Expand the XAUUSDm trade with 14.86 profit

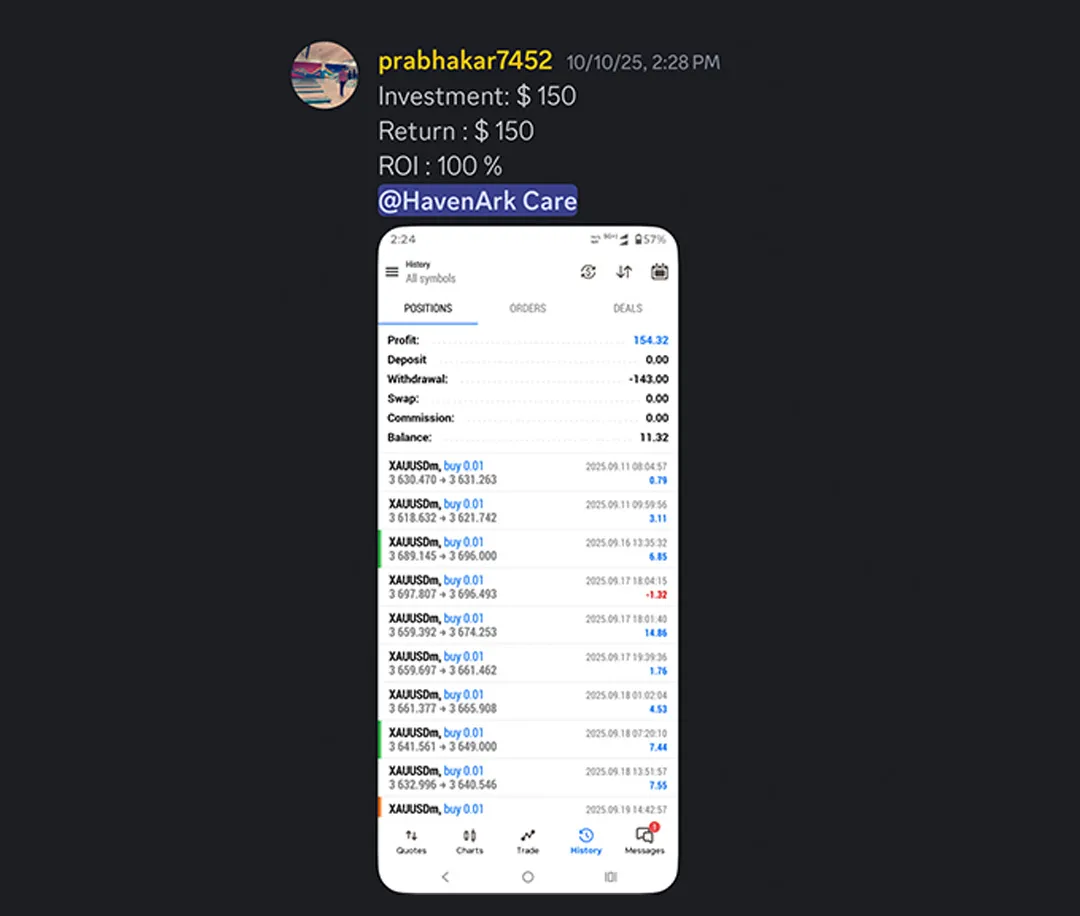point(528,625)
